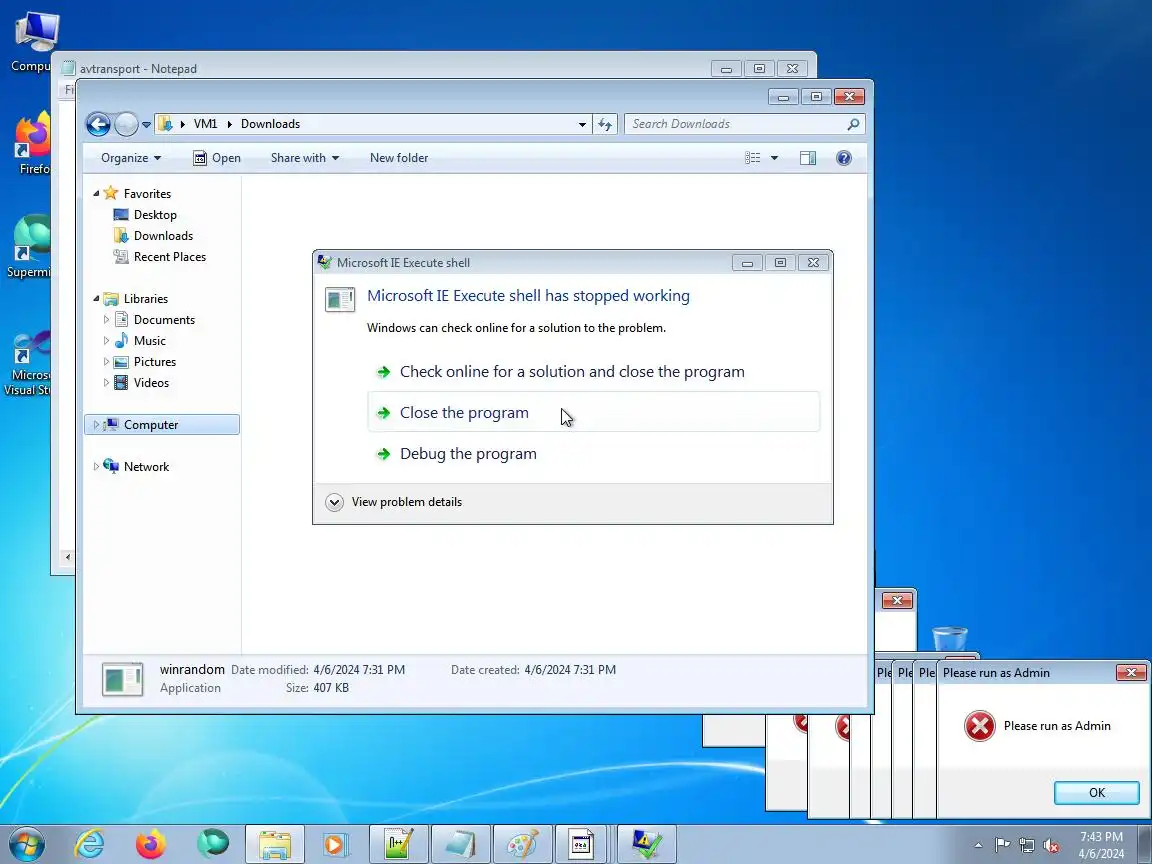Image resolution: width=1152 pixels, height=864 pixels.
Task: Click the taskbar clock 7:43 PM
Action: tap(1101, 837)
